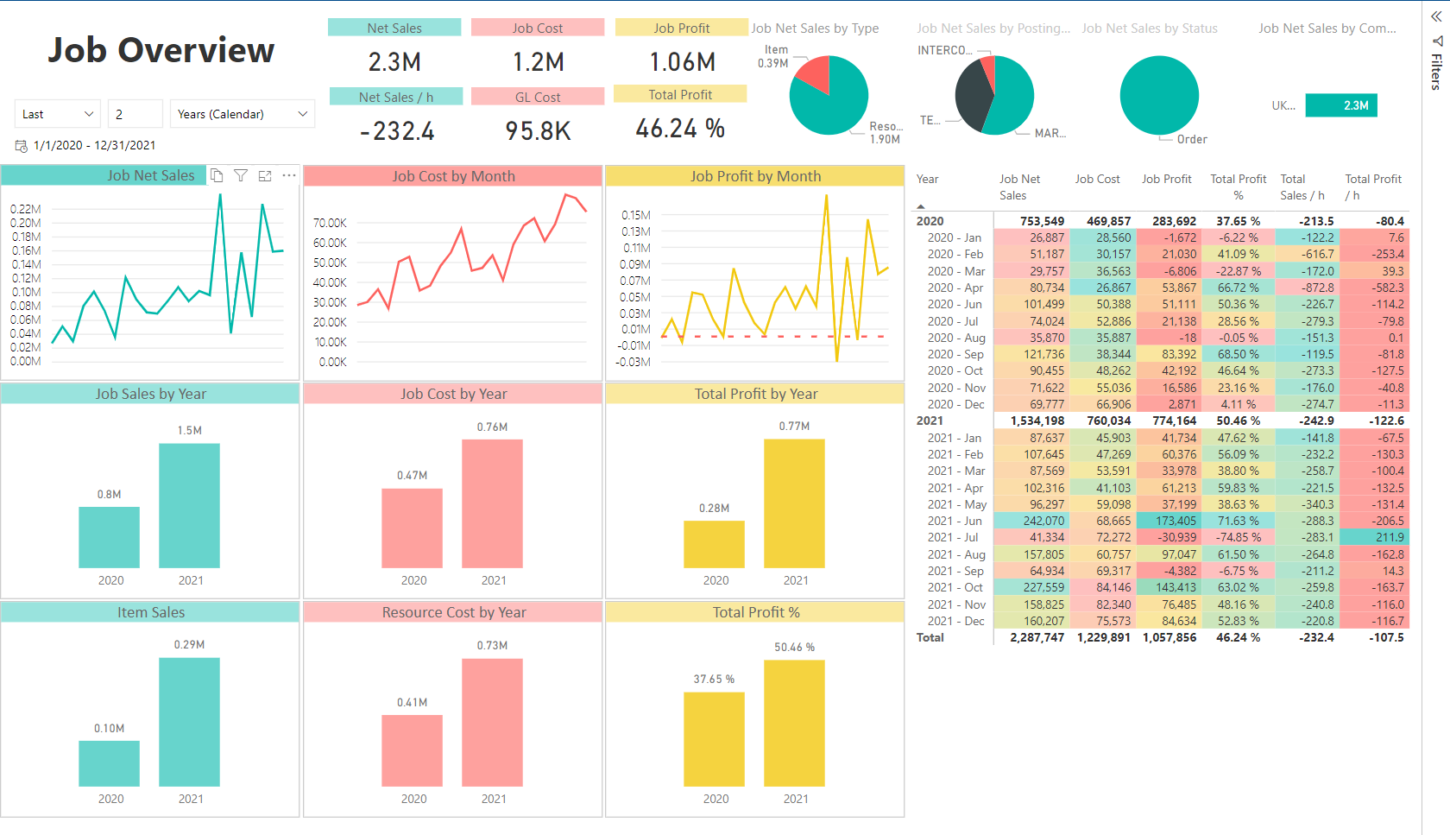The height and width of the screenshot is (835, 1450).
Task: Click the number field showing 2
Action: click(x=135, y=114)
